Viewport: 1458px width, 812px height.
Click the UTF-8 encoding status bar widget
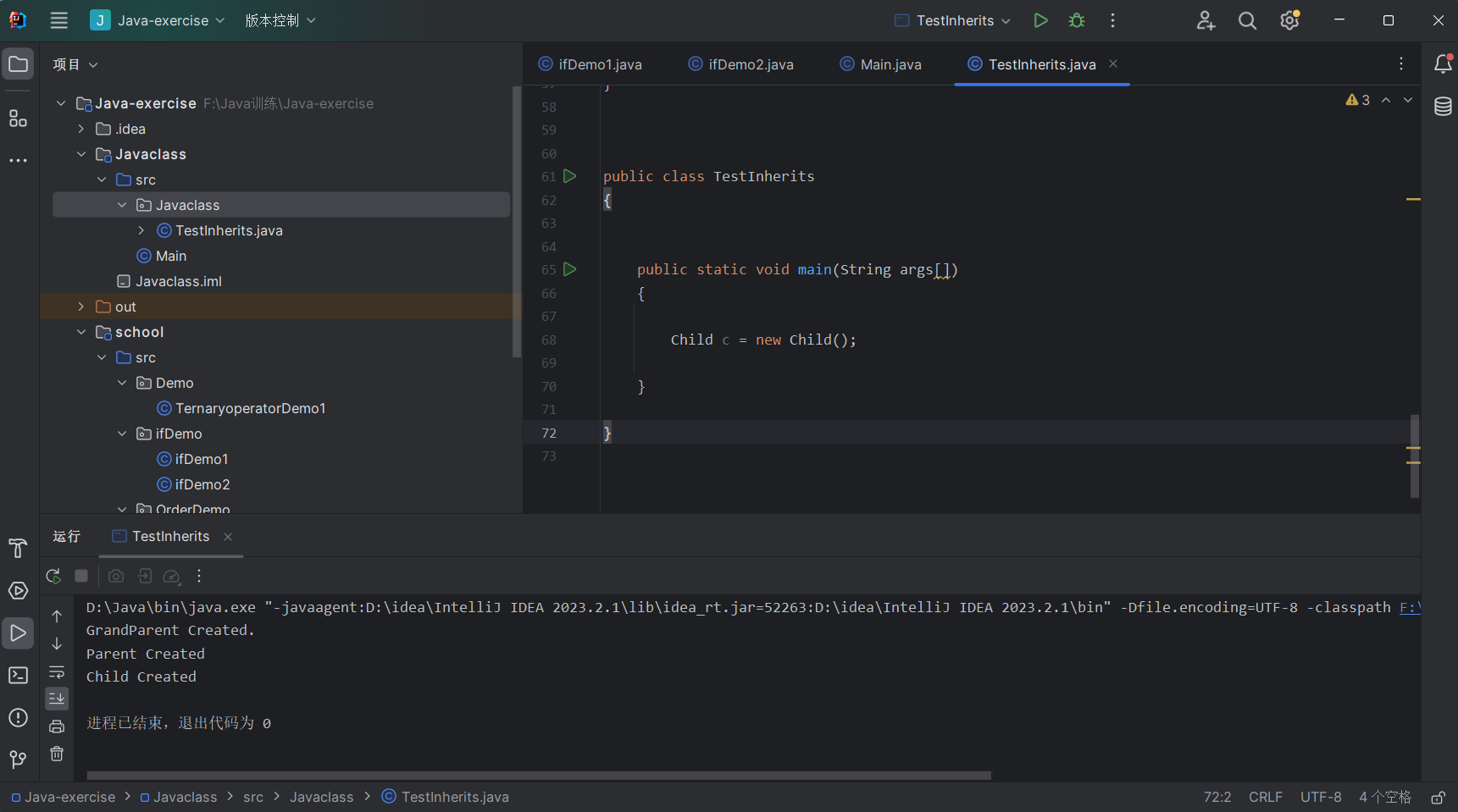[1320, 797]
